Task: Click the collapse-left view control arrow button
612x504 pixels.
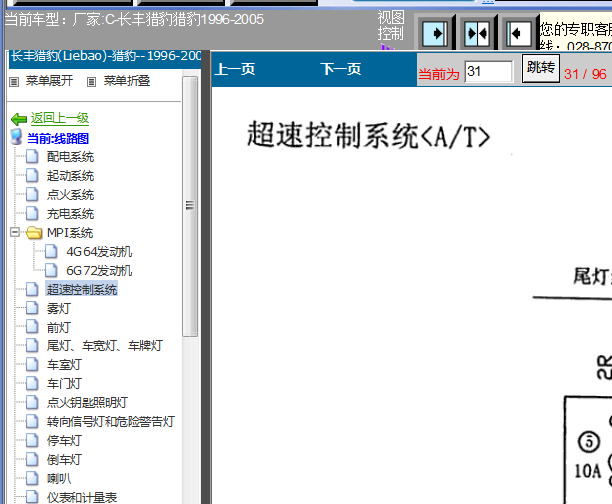Action: [519, 33]
